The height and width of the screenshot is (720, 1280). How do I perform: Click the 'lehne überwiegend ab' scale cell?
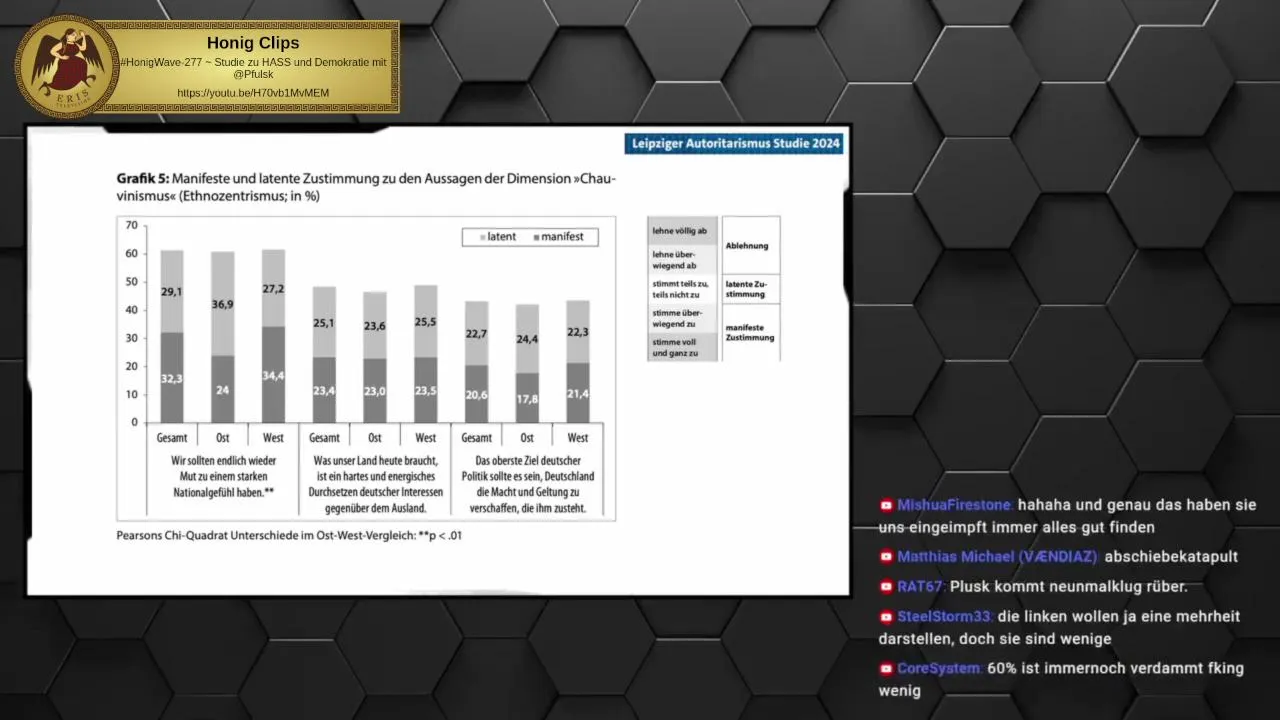[682, 260]
